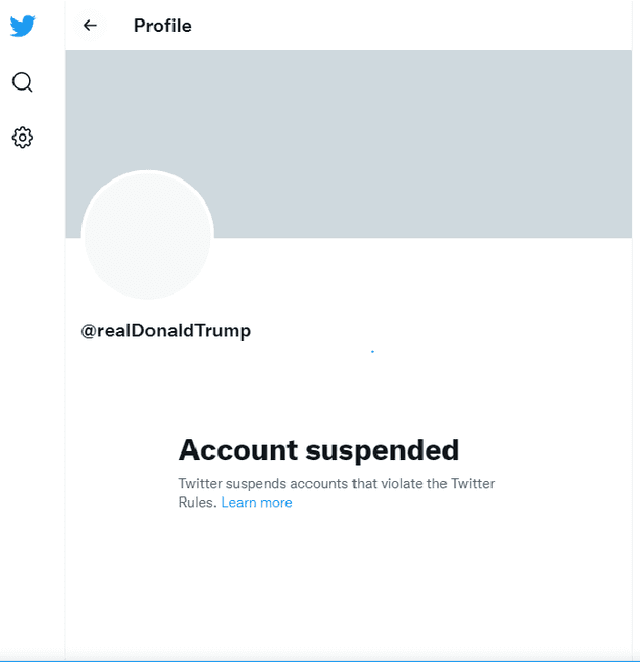Click blank space right of @realDonaldTrump handle
The width and height of the screenshot is (640, 662).
[x=450, y=331]
